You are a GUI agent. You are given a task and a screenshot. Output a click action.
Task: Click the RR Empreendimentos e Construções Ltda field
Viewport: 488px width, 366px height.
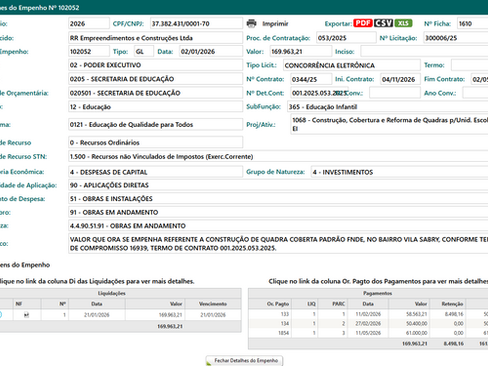(155, 38)
